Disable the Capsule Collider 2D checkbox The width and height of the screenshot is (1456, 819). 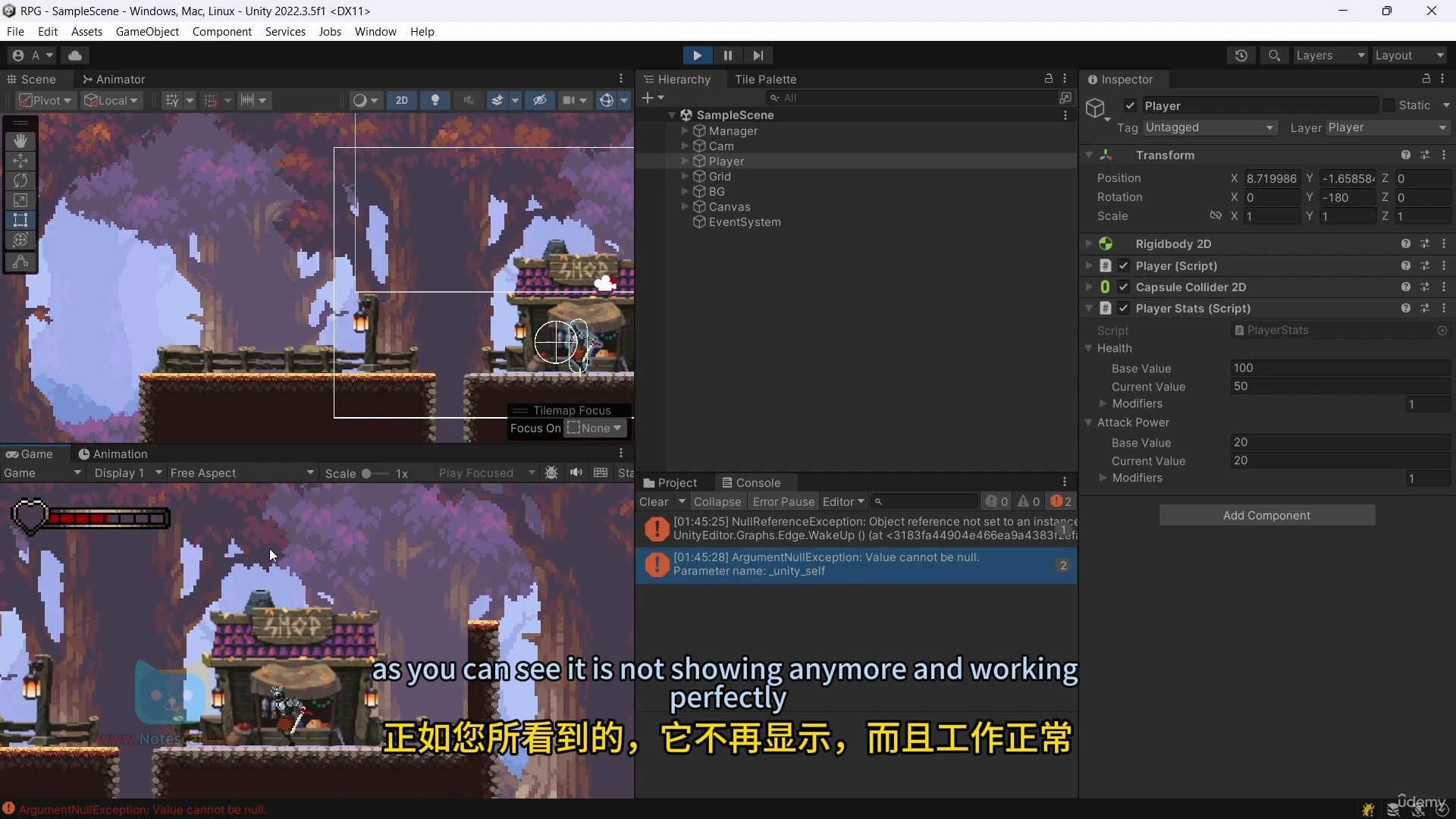click(1124, 287)
